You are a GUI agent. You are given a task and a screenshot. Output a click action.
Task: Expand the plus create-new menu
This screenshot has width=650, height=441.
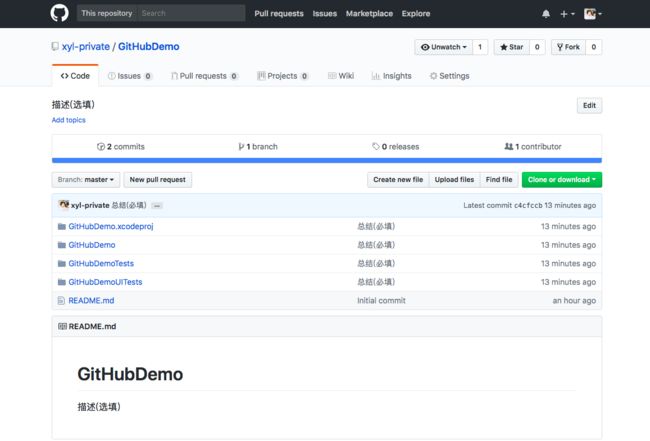coord(567,14)
